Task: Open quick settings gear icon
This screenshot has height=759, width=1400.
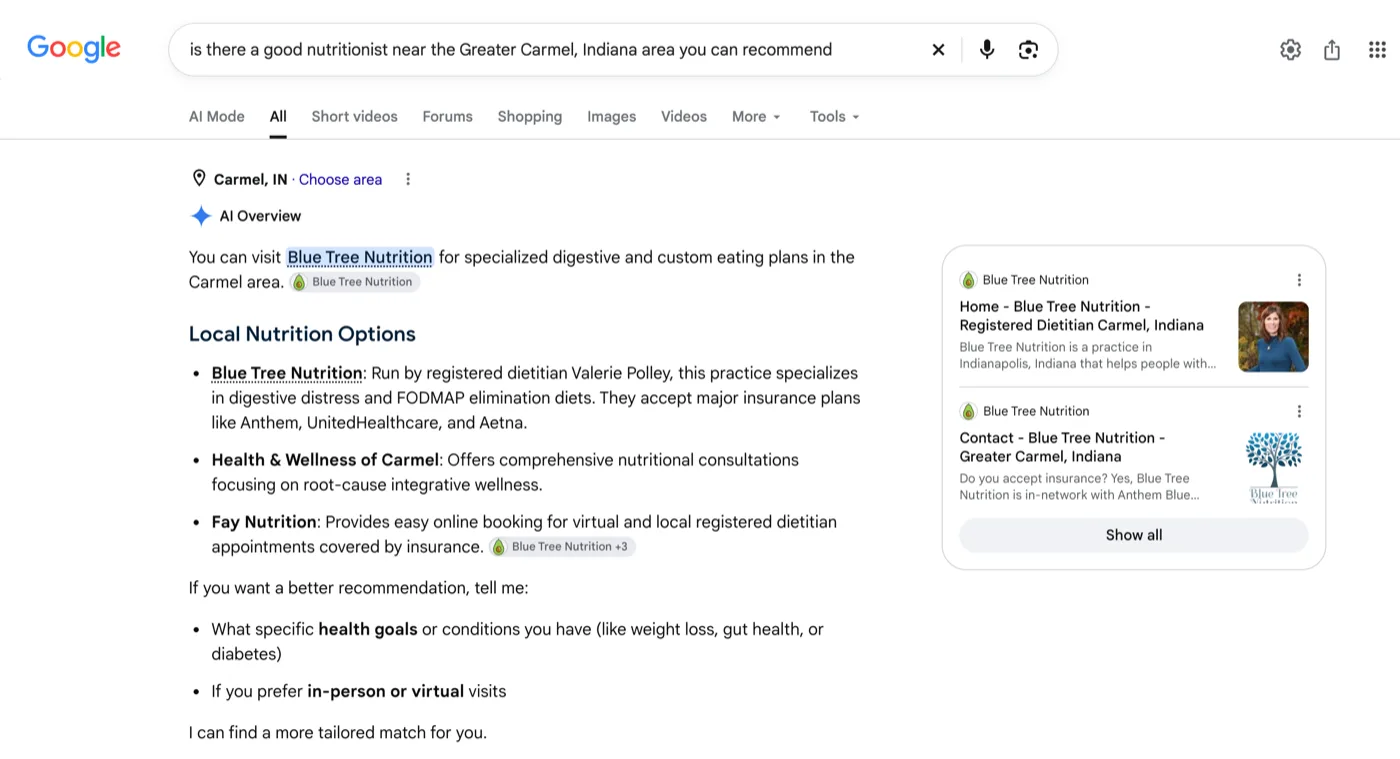Action: tap(1290, 50)
